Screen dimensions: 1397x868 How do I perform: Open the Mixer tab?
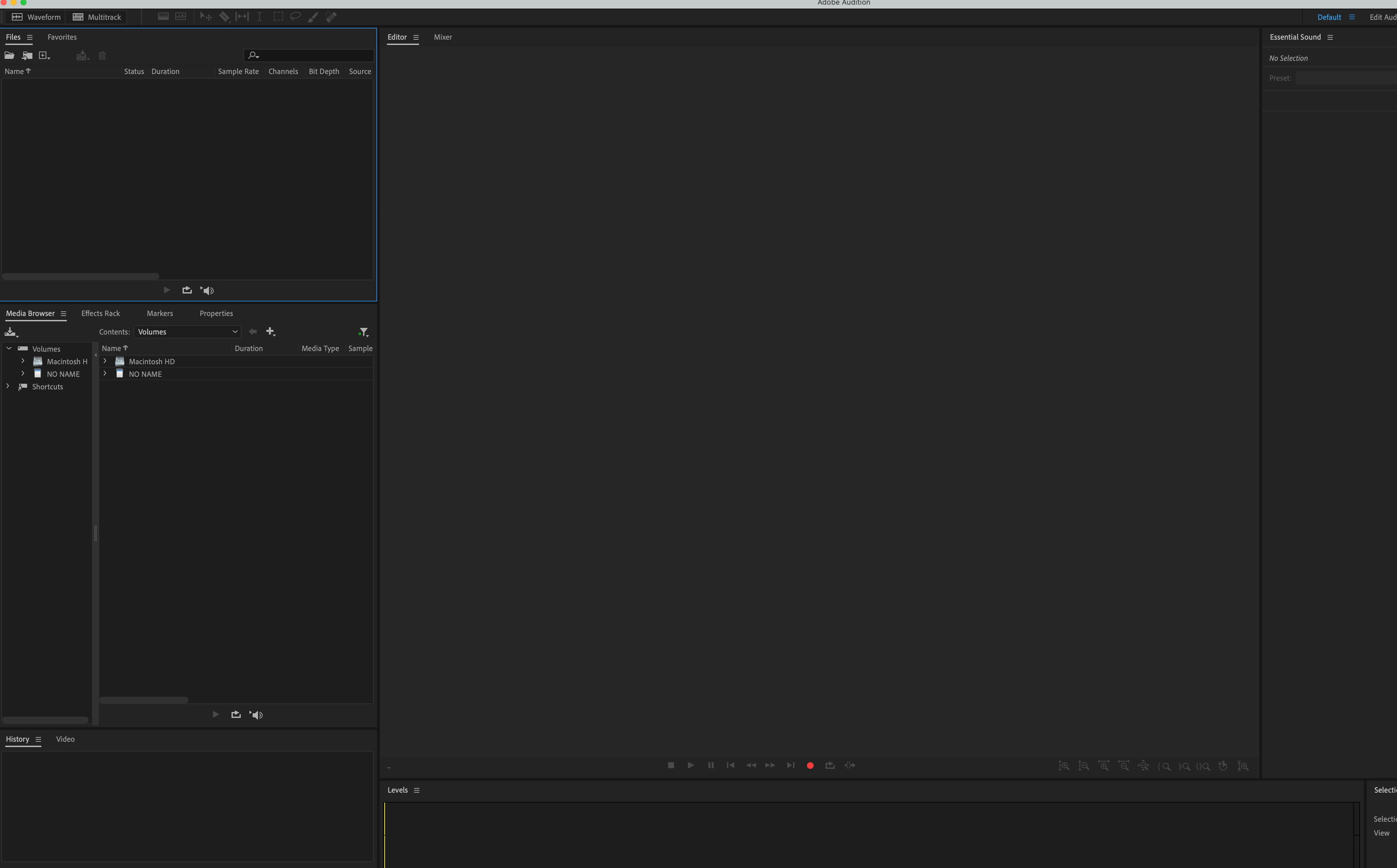442,37
